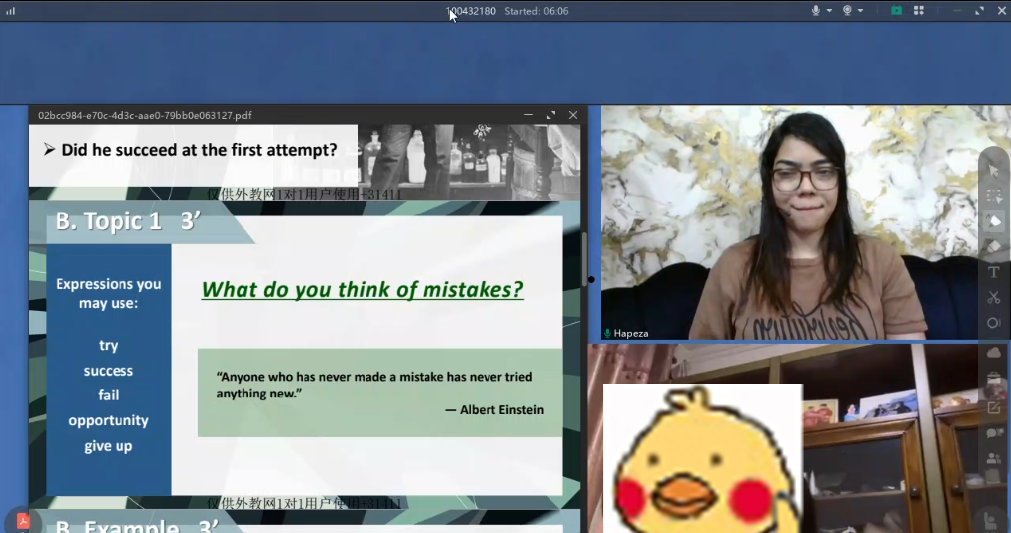The height and width of the screenshot is (533, 1011).
Task: Click the word 'success' in expressions list
Action: coord(108,371)
